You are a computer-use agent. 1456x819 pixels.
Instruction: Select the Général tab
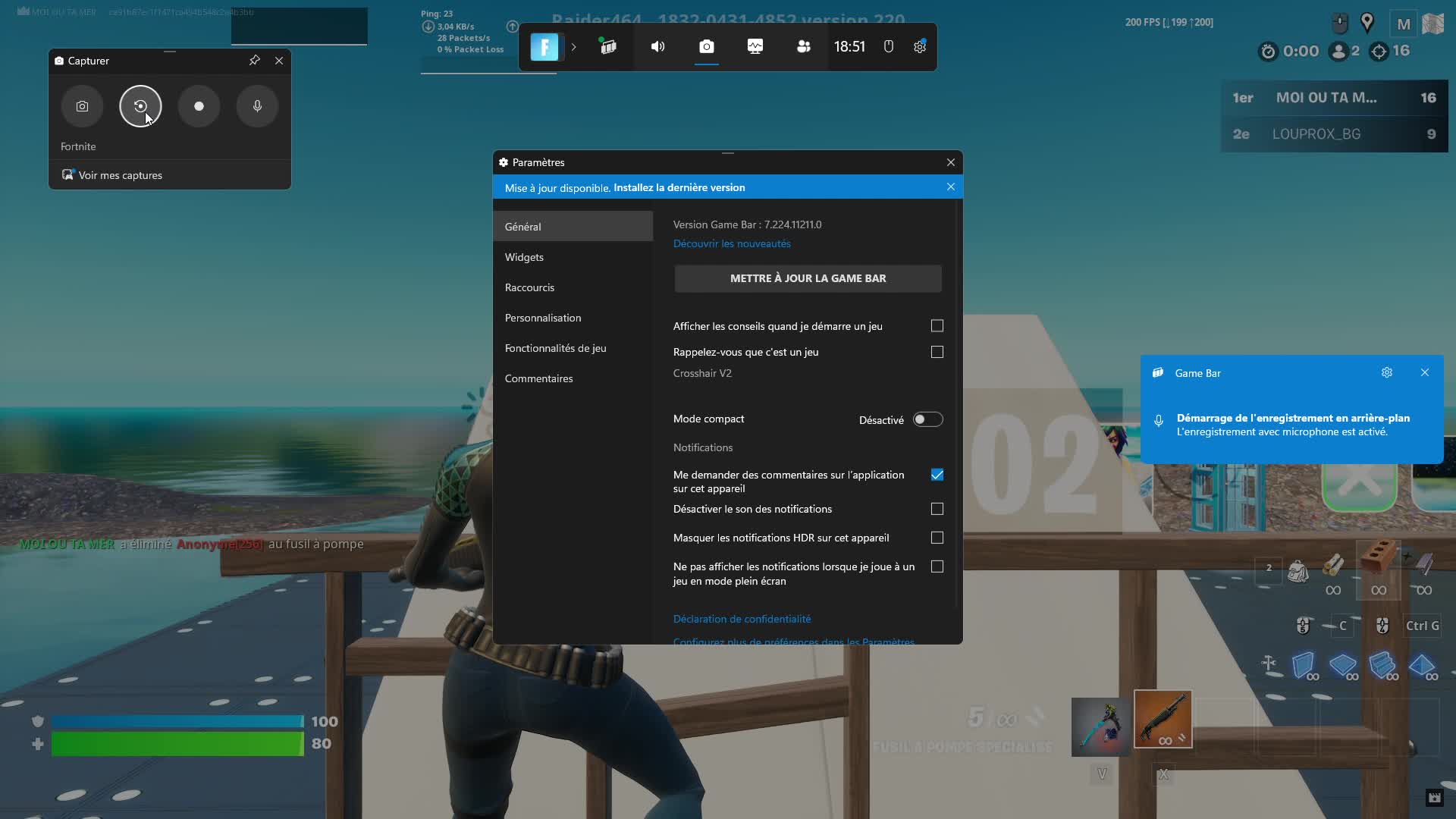click(x=573, y=226)
